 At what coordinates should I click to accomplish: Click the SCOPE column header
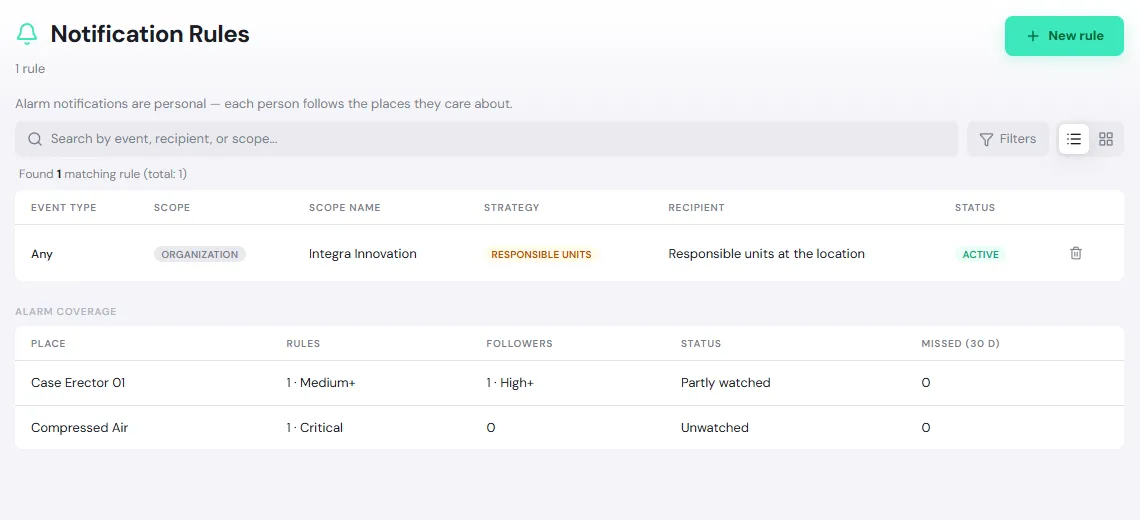pyautogui.click(x=172, y=207)
